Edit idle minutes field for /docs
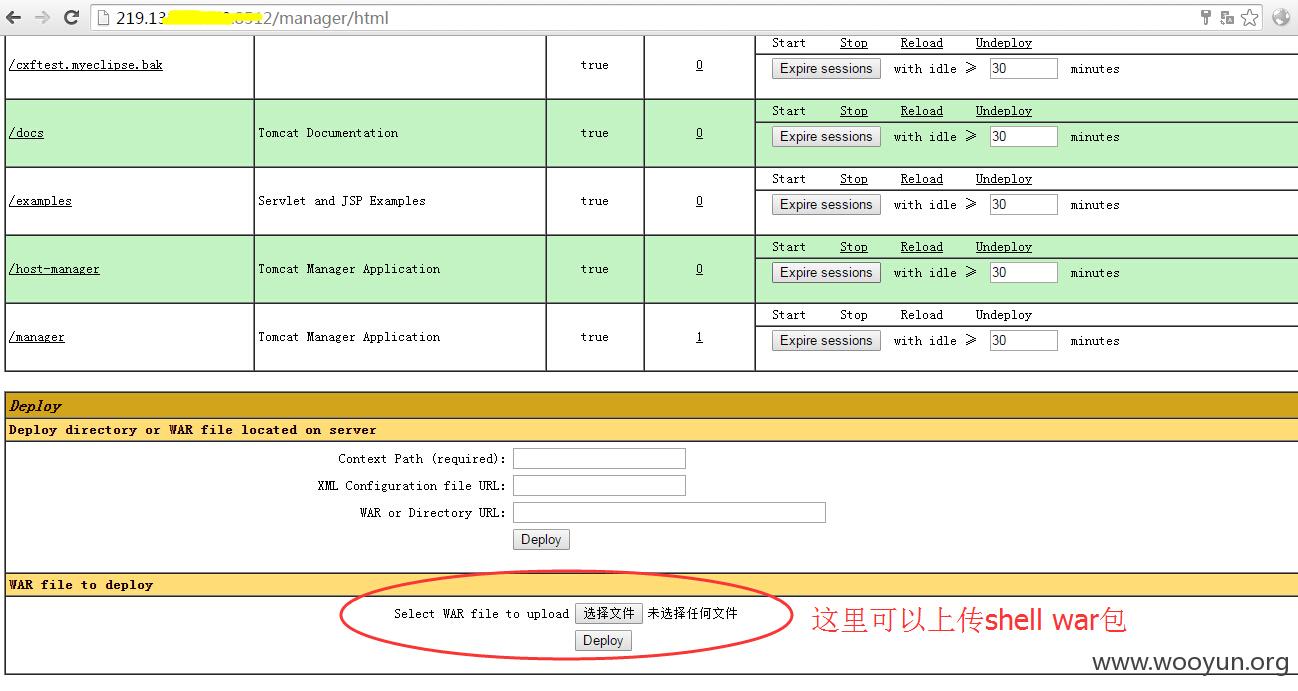 [x=1023, y=137]
